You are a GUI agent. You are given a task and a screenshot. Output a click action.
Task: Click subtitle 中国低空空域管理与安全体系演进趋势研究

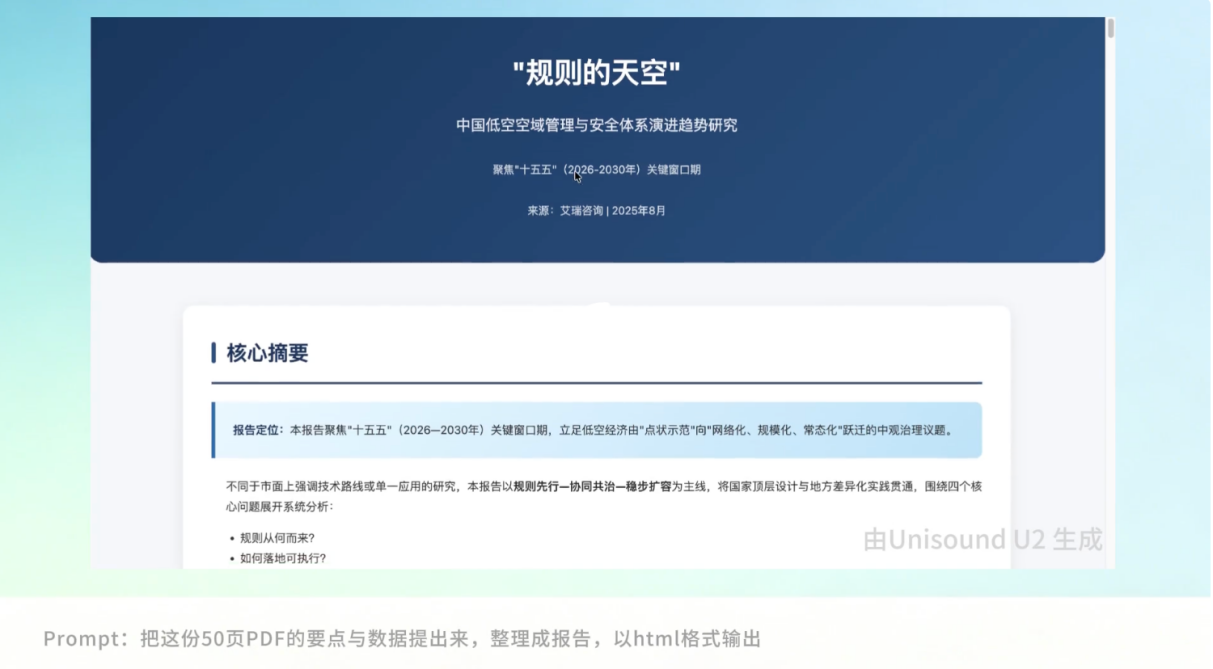[x=597, y=125]
